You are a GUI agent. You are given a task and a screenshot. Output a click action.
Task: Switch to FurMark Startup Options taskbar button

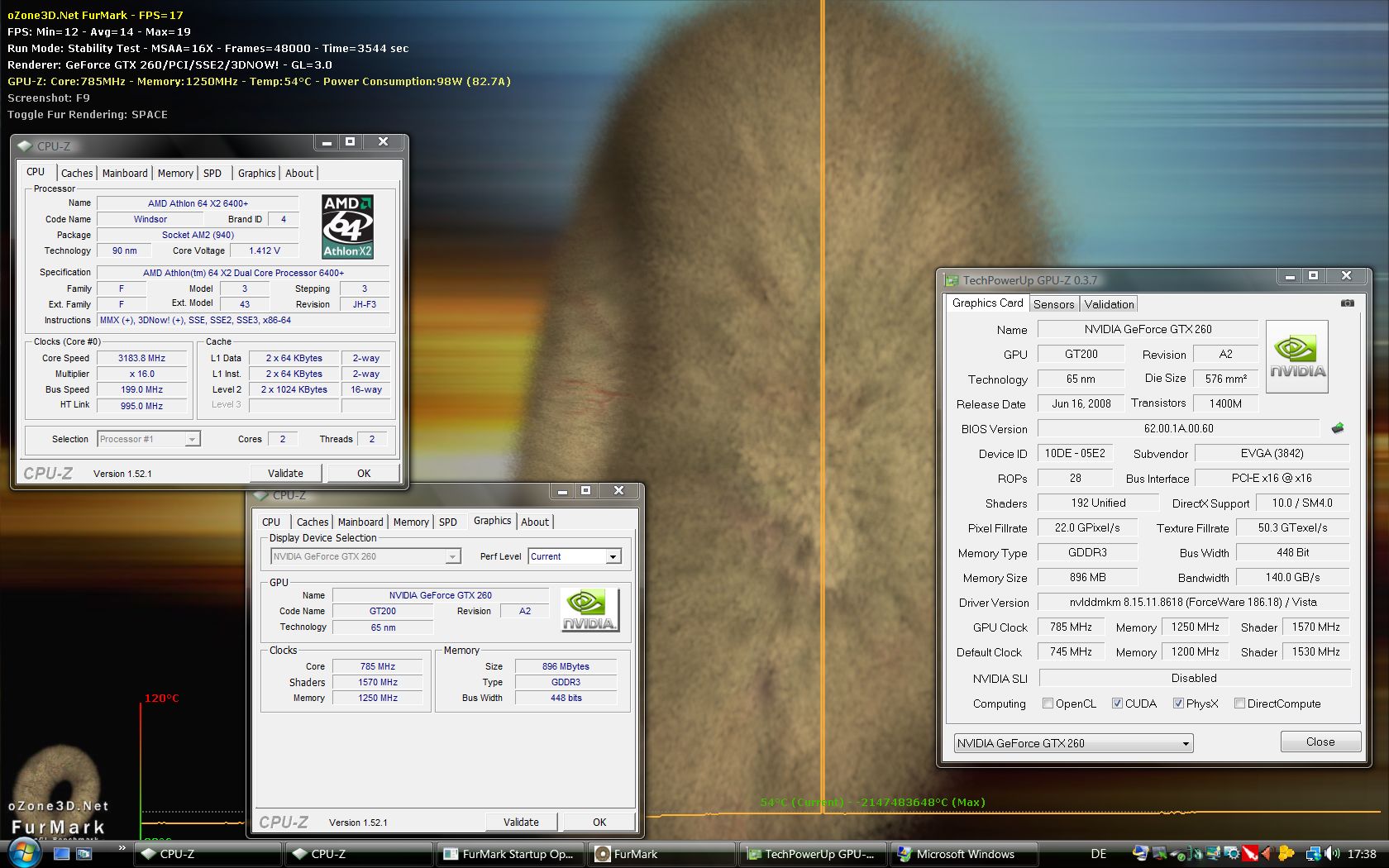tap(511, 854)
